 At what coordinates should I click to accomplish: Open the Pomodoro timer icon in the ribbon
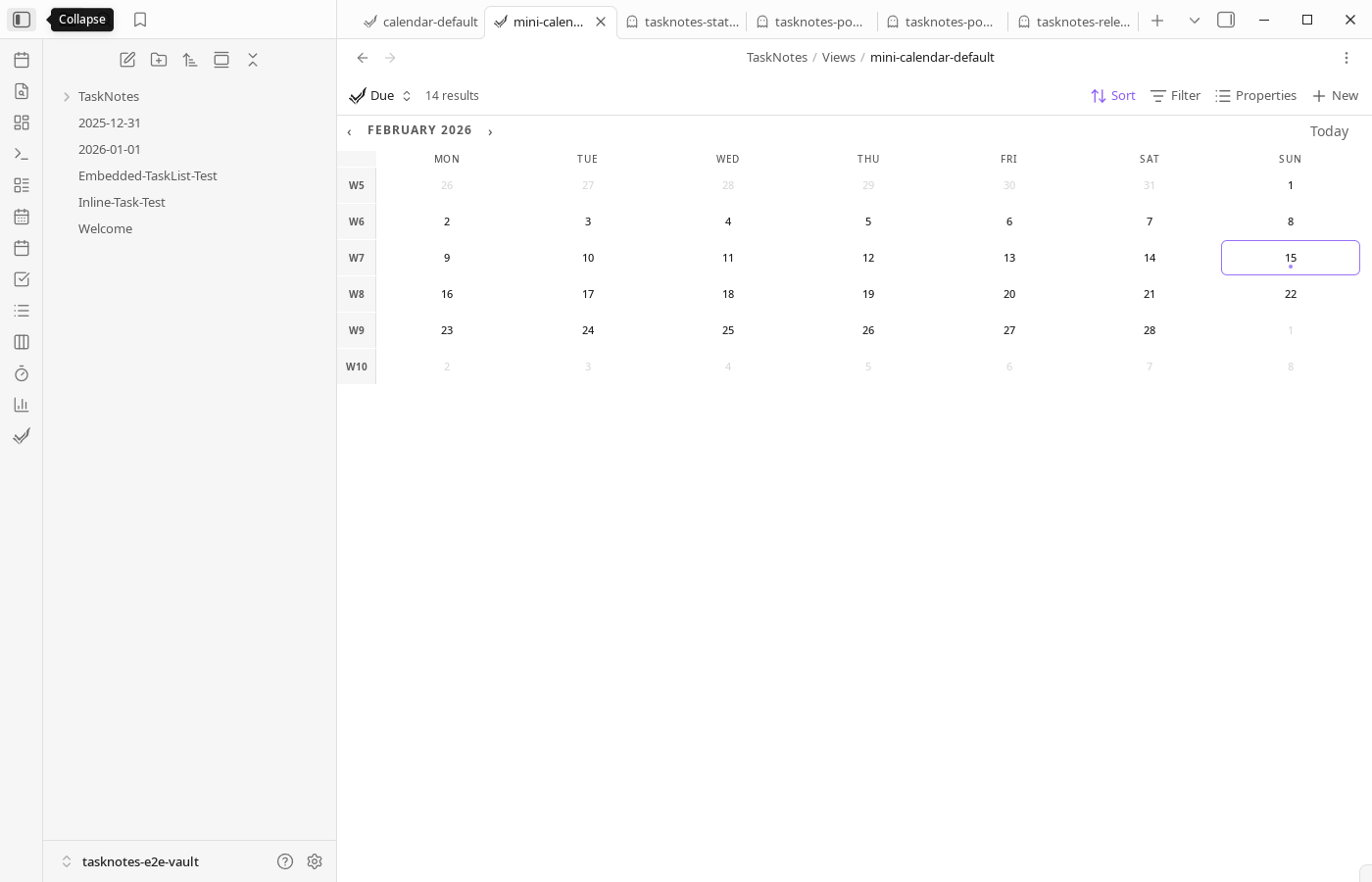[x=22, y=373]
